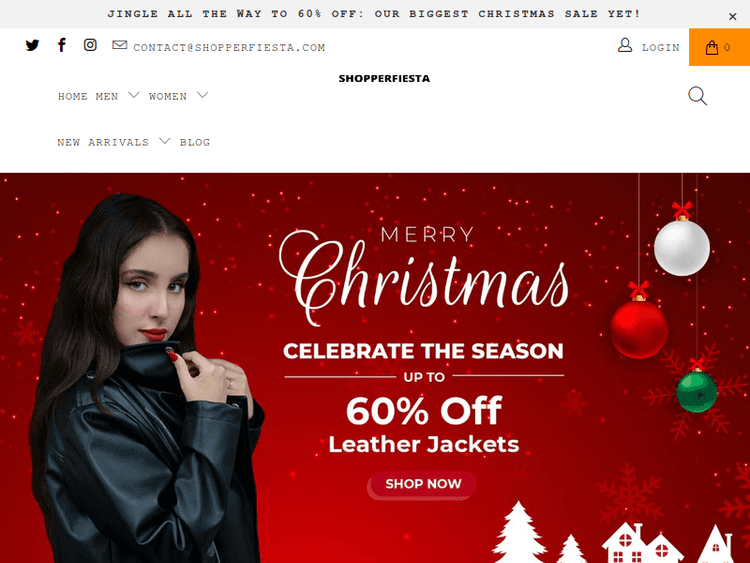The image size is (750, 563).
Task: Open the Twitter social link
Action: (32, 45)
